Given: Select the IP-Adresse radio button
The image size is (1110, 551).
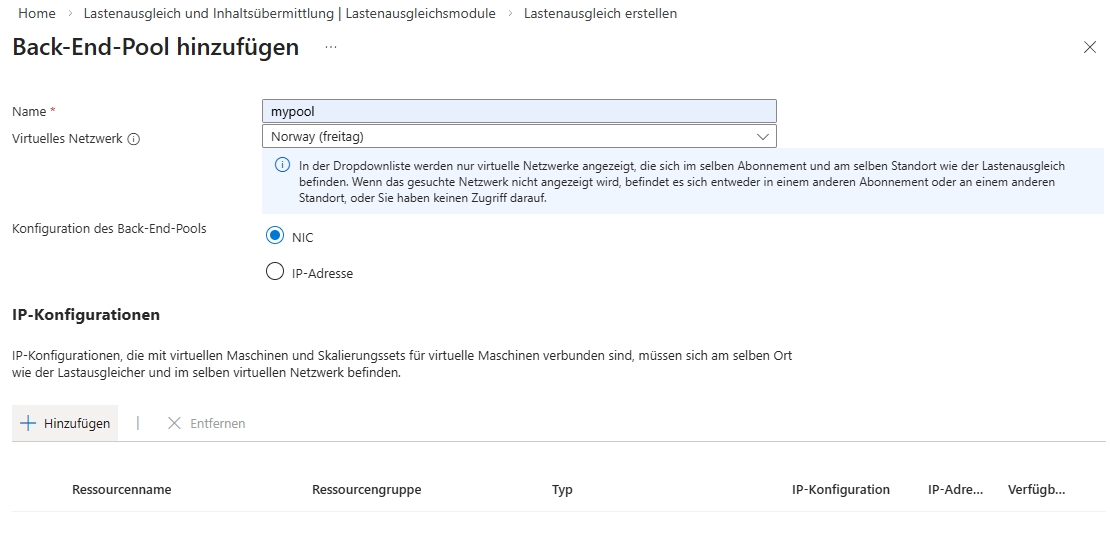Looking at the screenshot, I should click(x=275, y=272).
